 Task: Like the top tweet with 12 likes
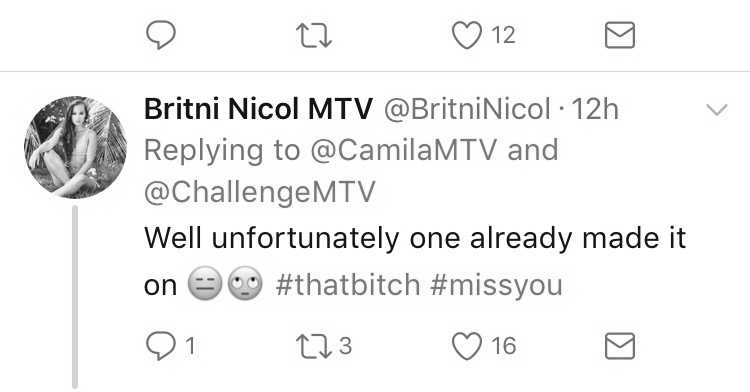467,35
